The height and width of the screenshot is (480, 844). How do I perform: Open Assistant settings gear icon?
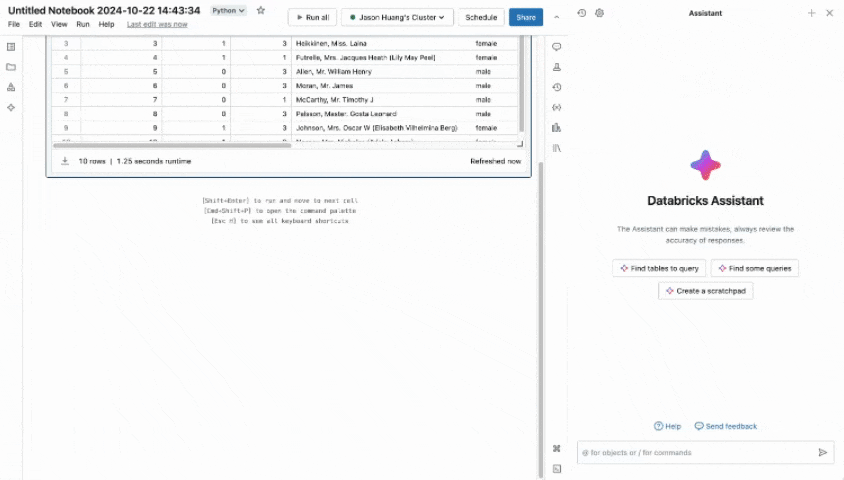[600, 13]
